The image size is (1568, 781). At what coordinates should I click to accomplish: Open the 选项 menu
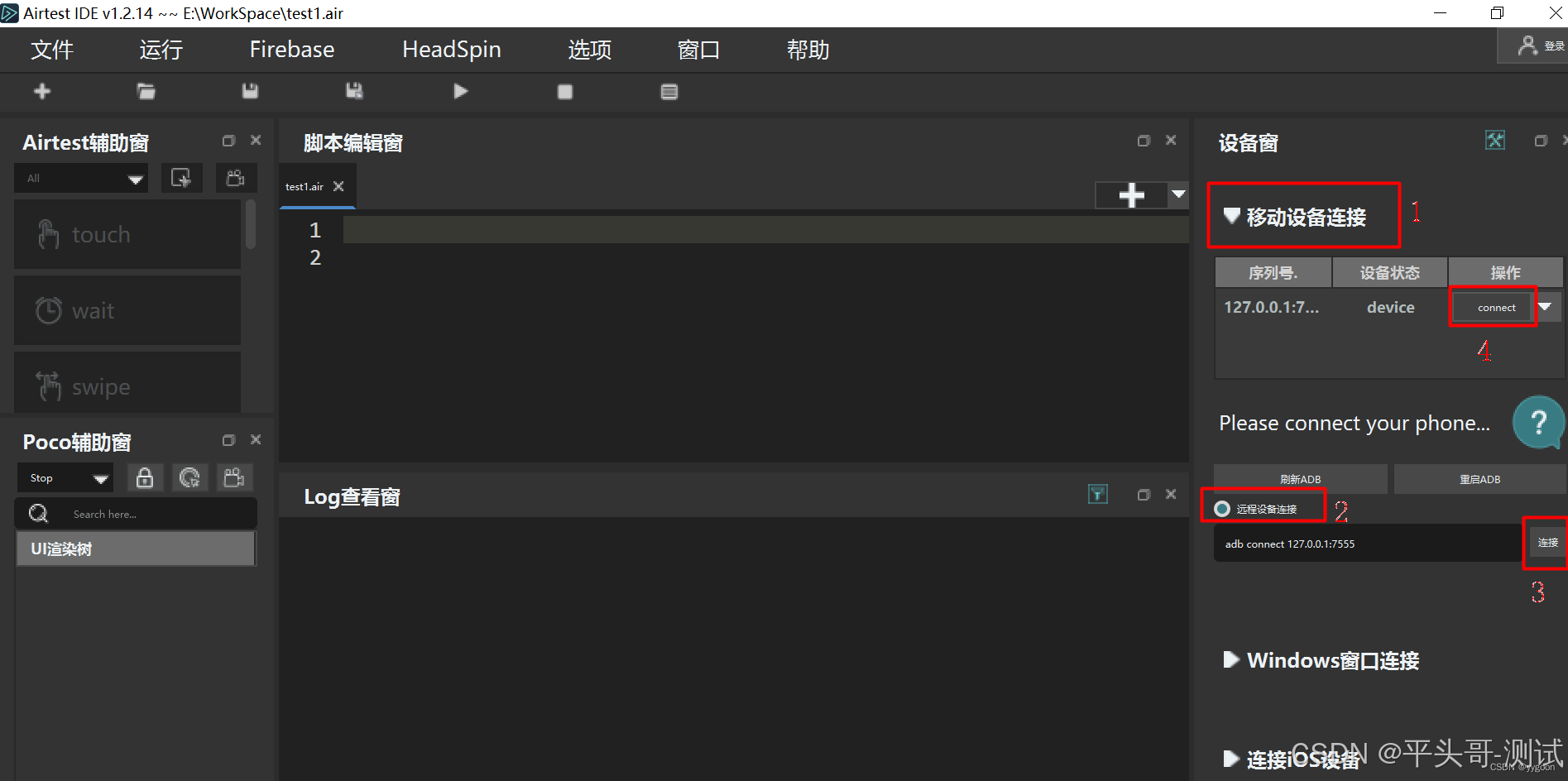point(590,50)
